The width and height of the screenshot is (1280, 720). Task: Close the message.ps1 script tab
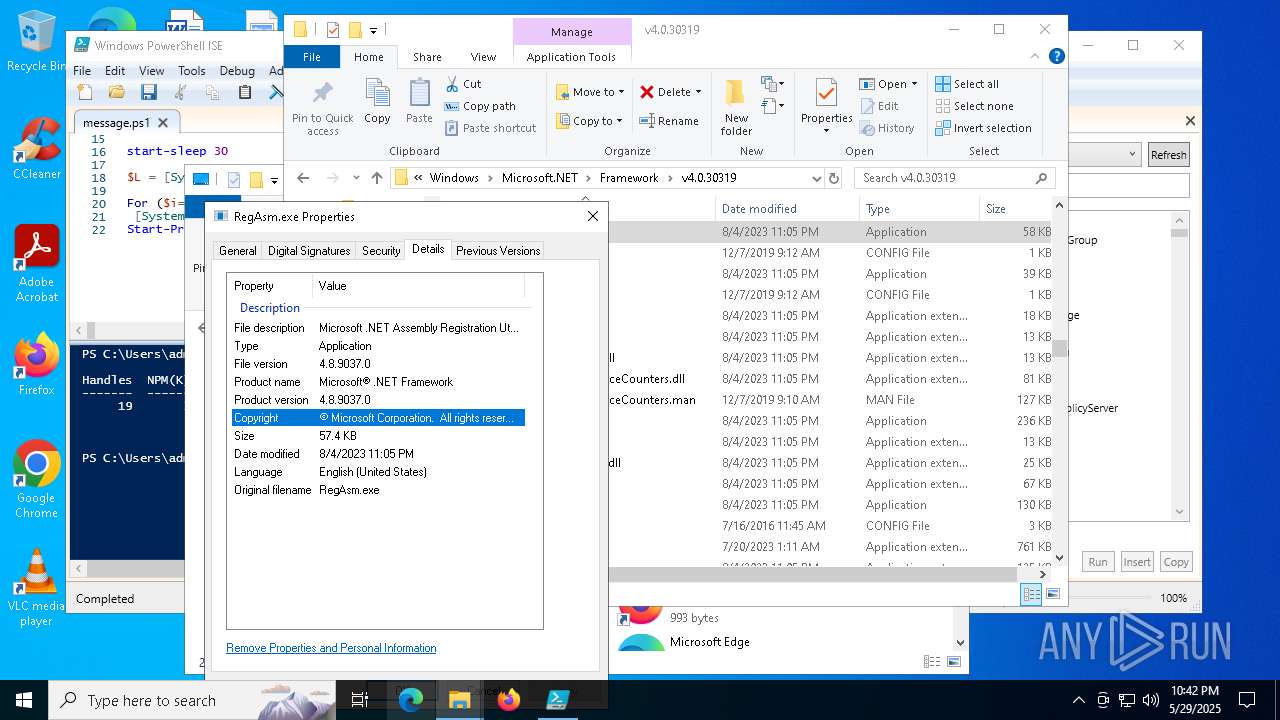(x=163, y=122)
